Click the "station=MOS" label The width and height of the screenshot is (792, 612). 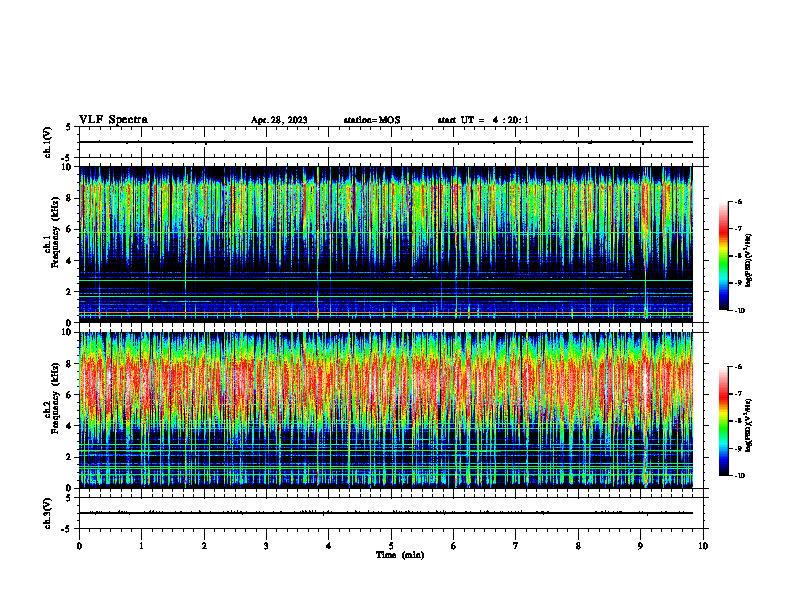(x=372, y=120)
